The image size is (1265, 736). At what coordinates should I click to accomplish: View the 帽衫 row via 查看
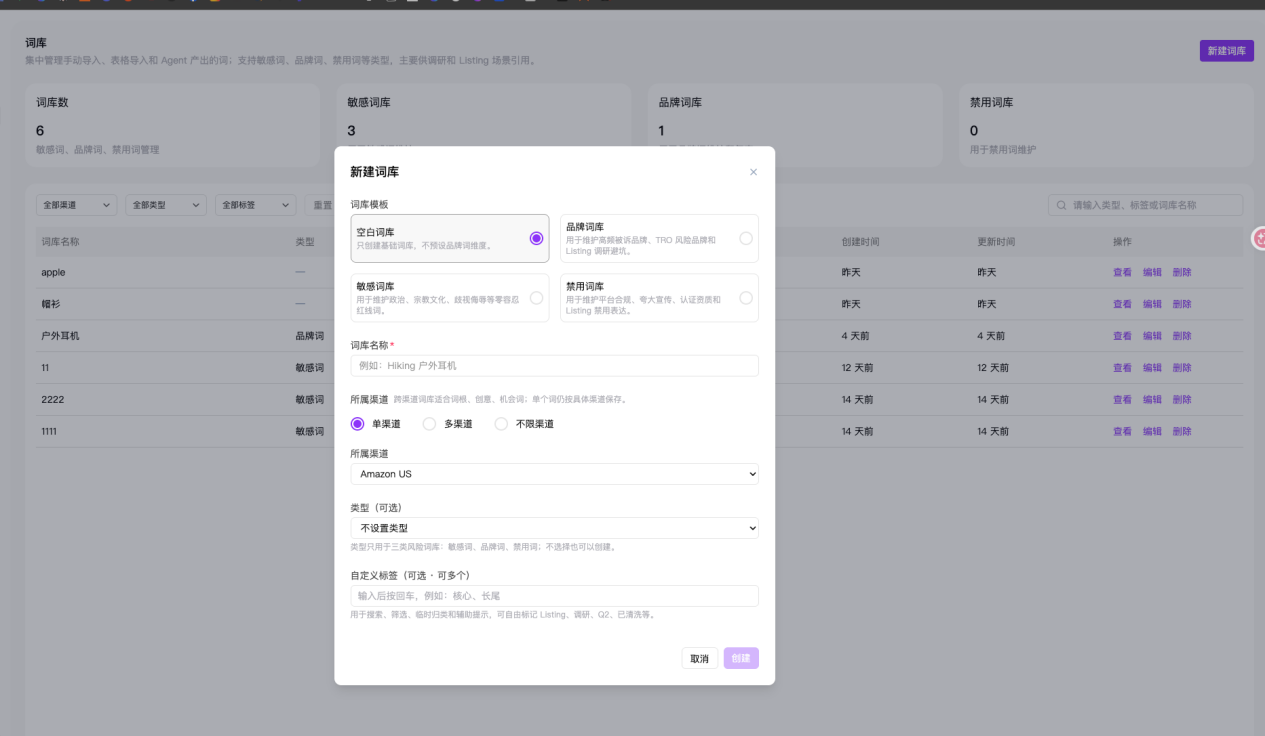click(1122, 304)
